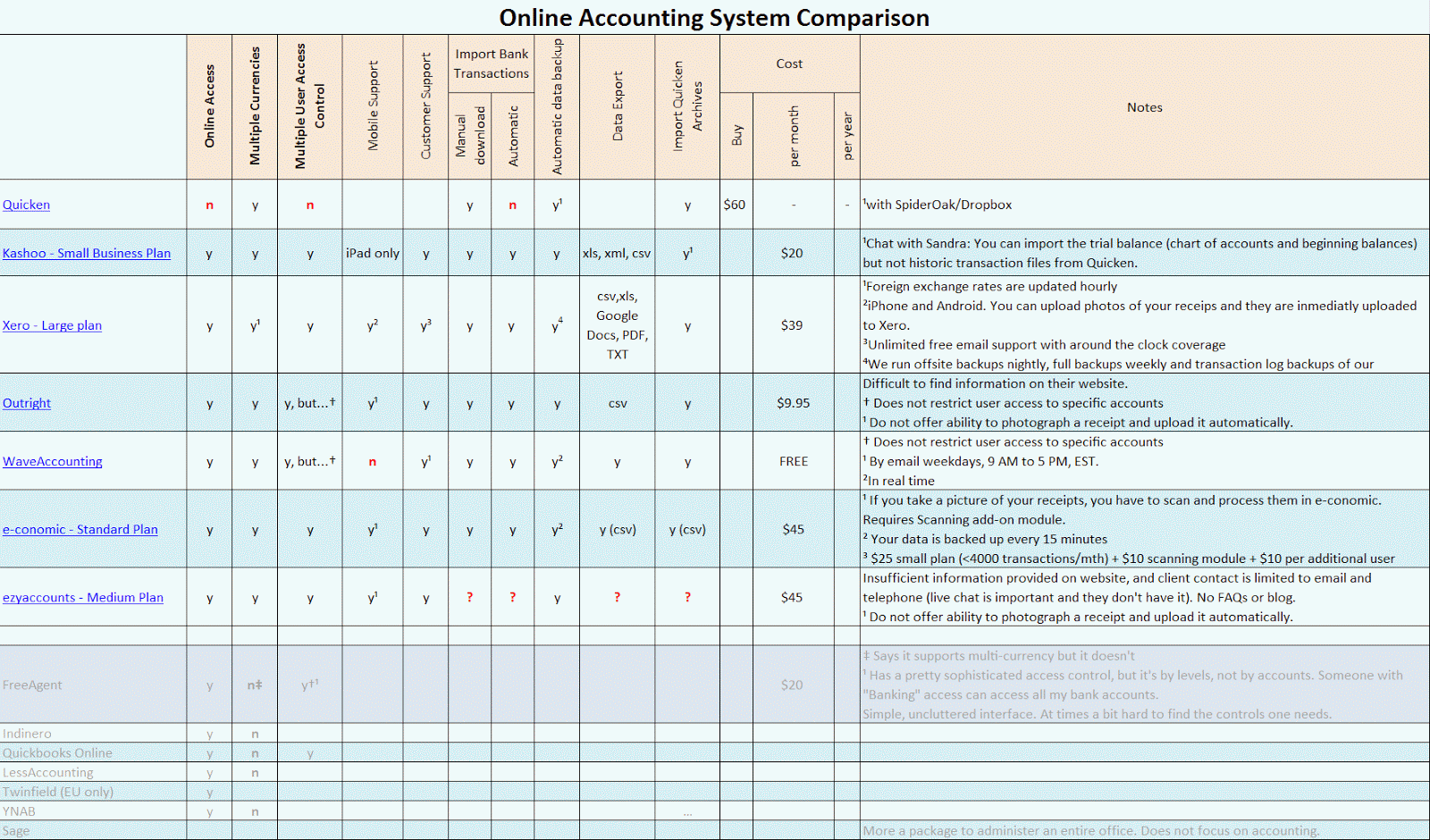
Task: Select the Buy cost subheader
Action: [x=737, y=136]
